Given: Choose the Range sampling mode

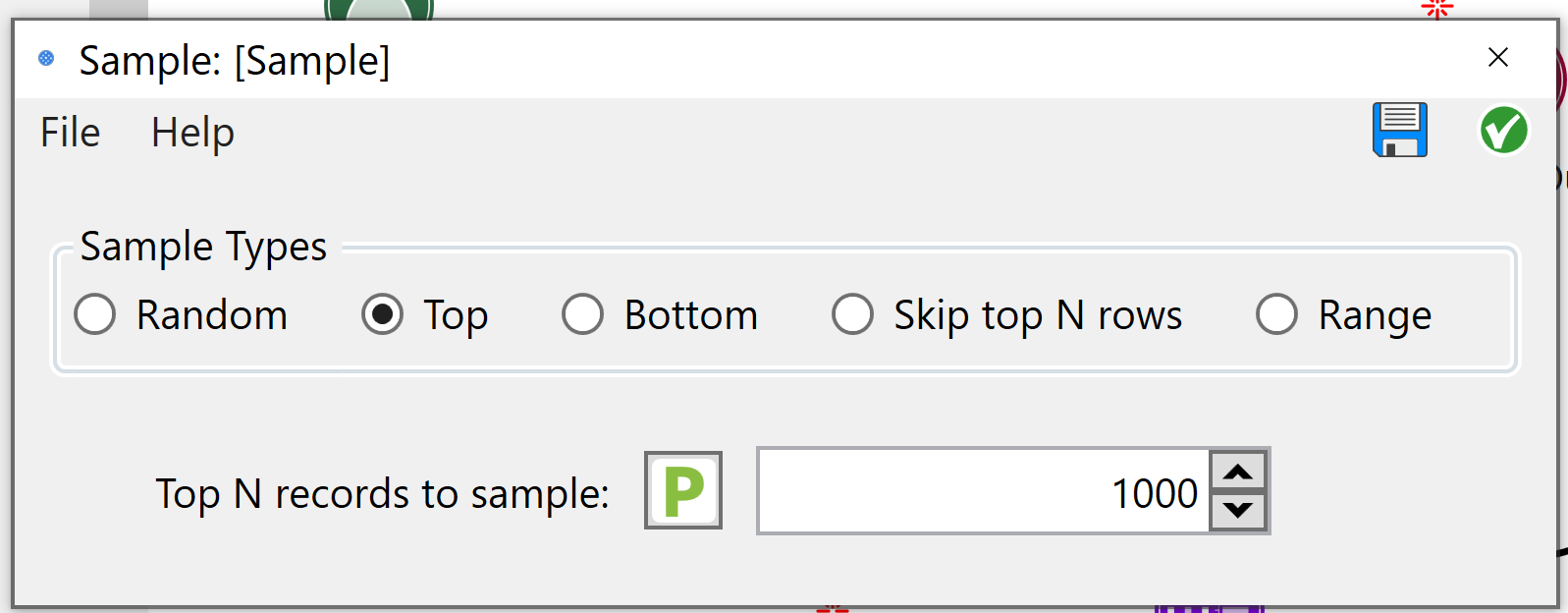Looking at the screenshot, I should (x=1277, y=315).
